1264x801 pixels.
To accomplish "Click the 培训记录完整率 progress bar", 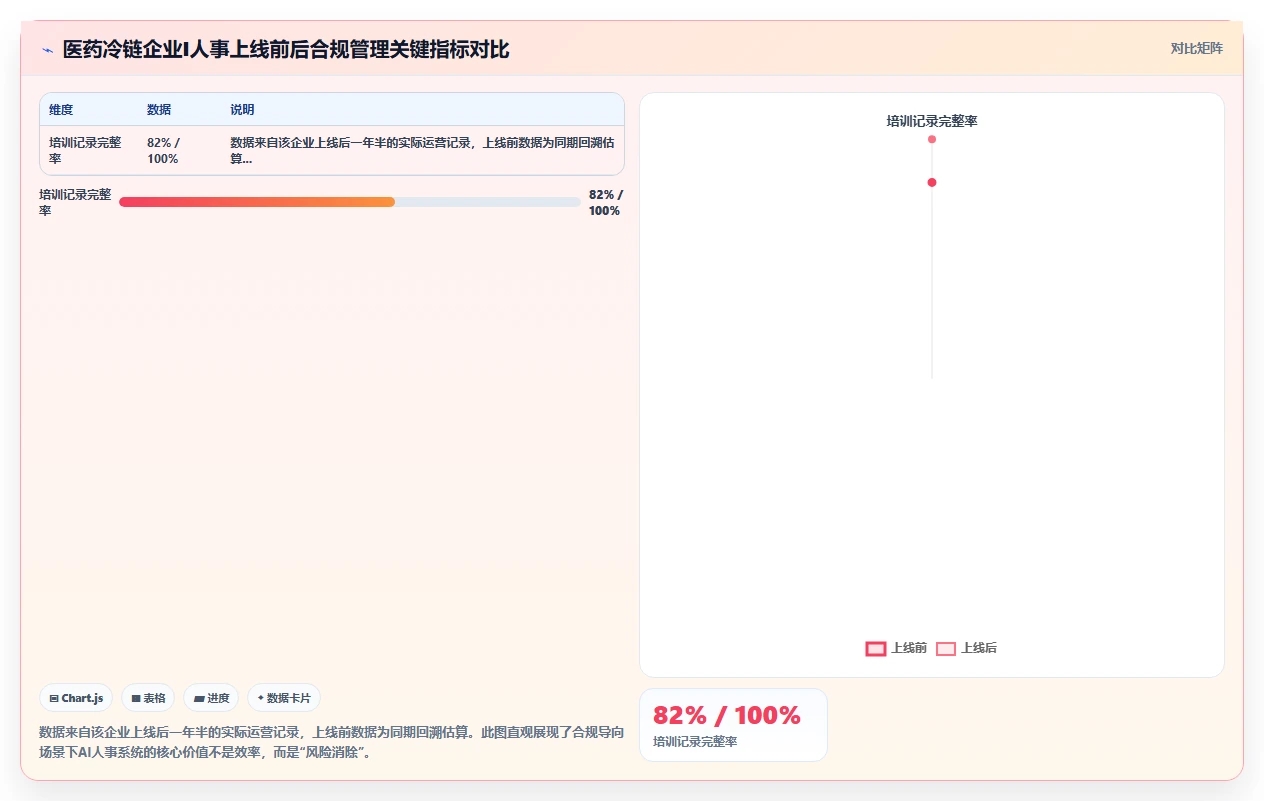I will pyautogui.click(x=350, y=202).
